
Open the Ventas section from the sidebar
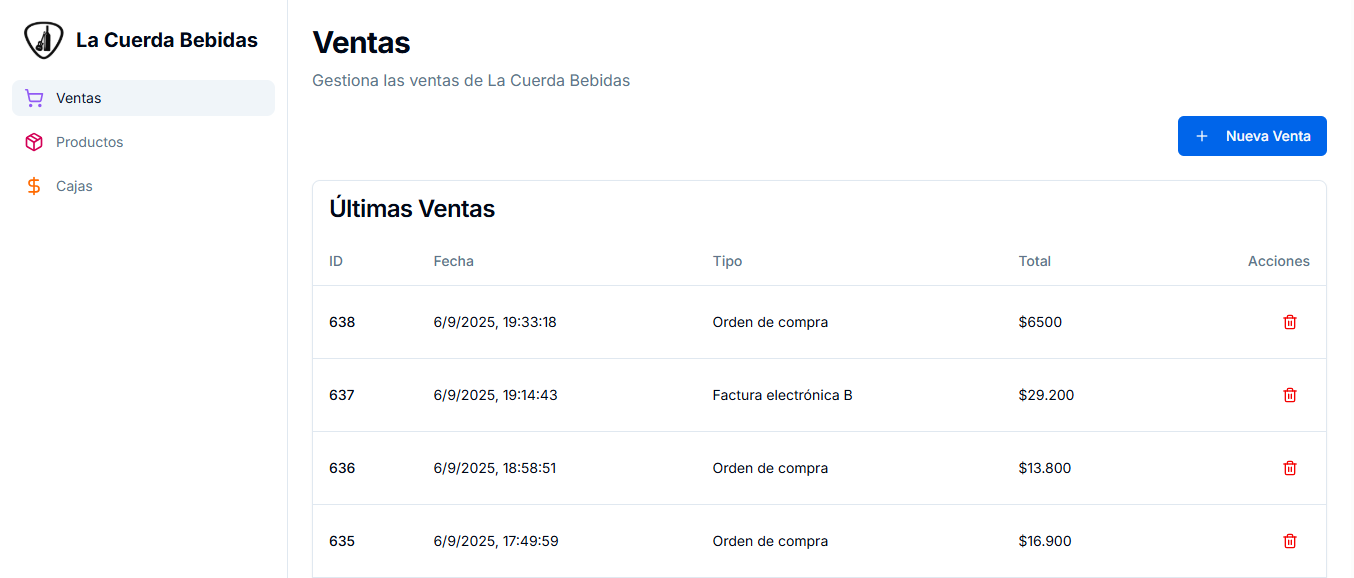(78, 97)
